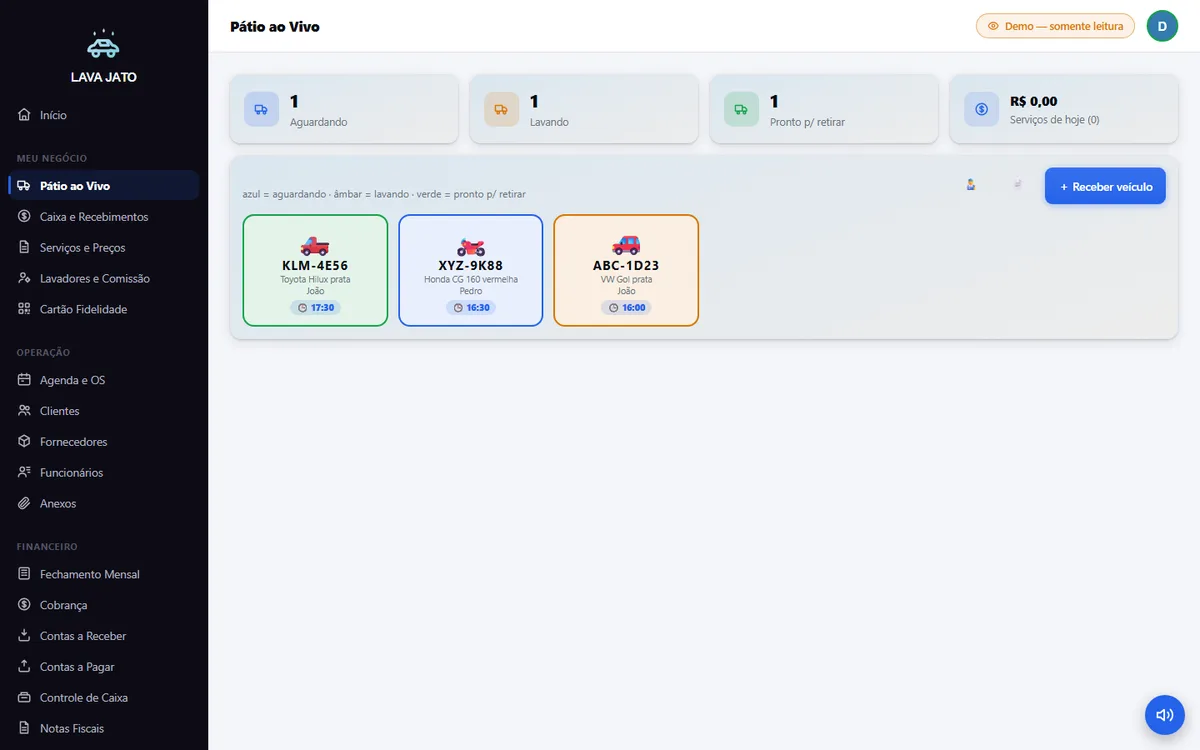
Task: Click the Receber veículo button
Action: pyautogui.click(x=1105, y=186)
